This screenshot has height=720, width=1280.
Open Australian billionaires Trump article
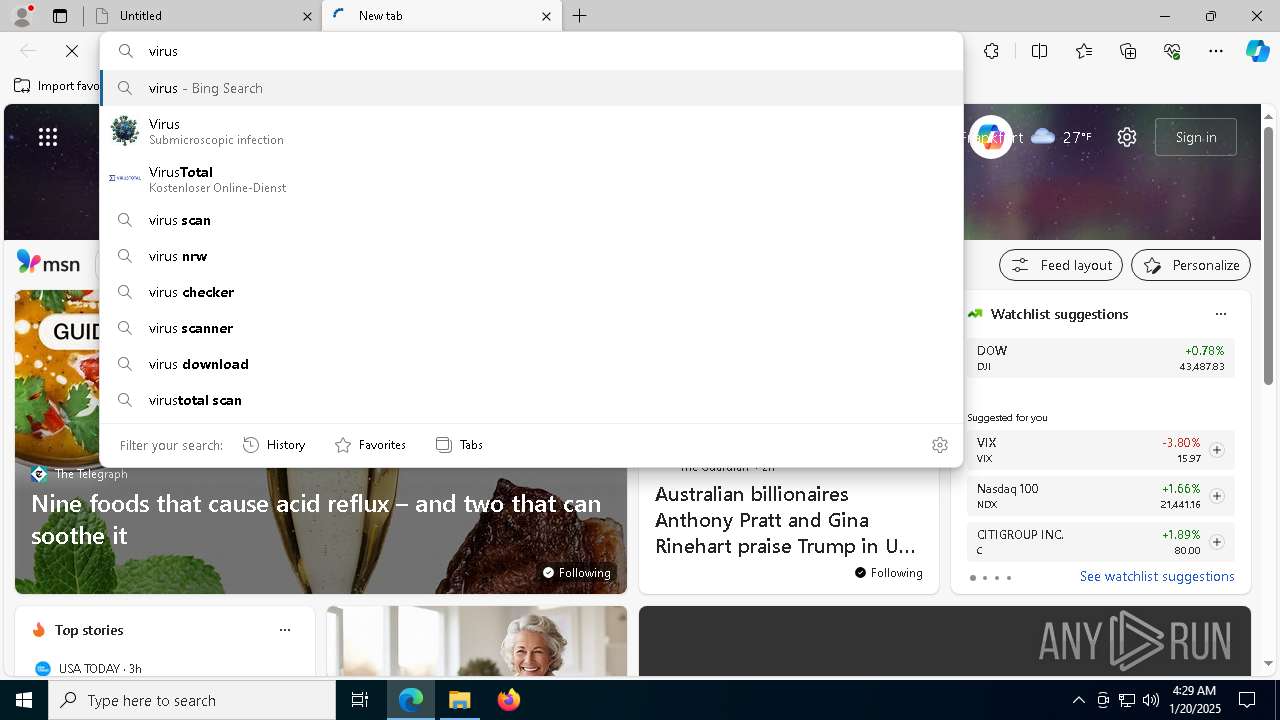point(785,520)
